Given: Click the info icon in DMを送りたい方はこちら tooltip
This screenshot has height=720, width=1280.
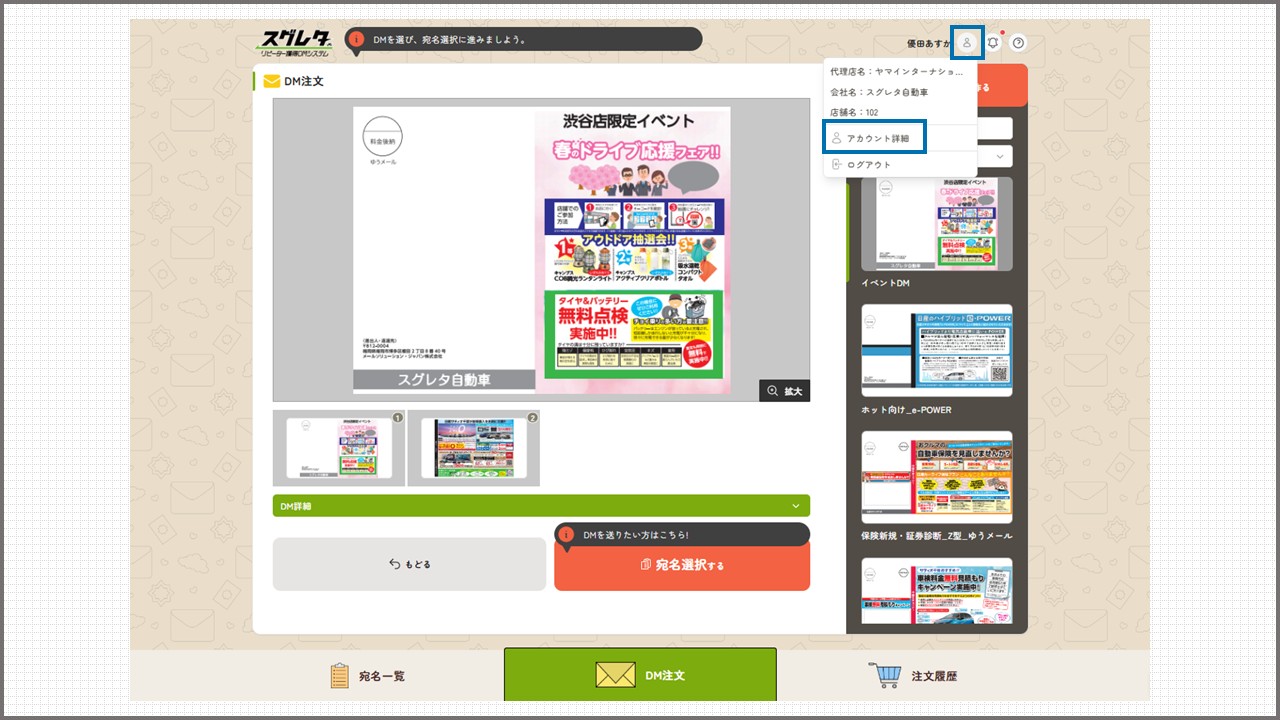Looking at the screenshot, I should click(567, 535).
